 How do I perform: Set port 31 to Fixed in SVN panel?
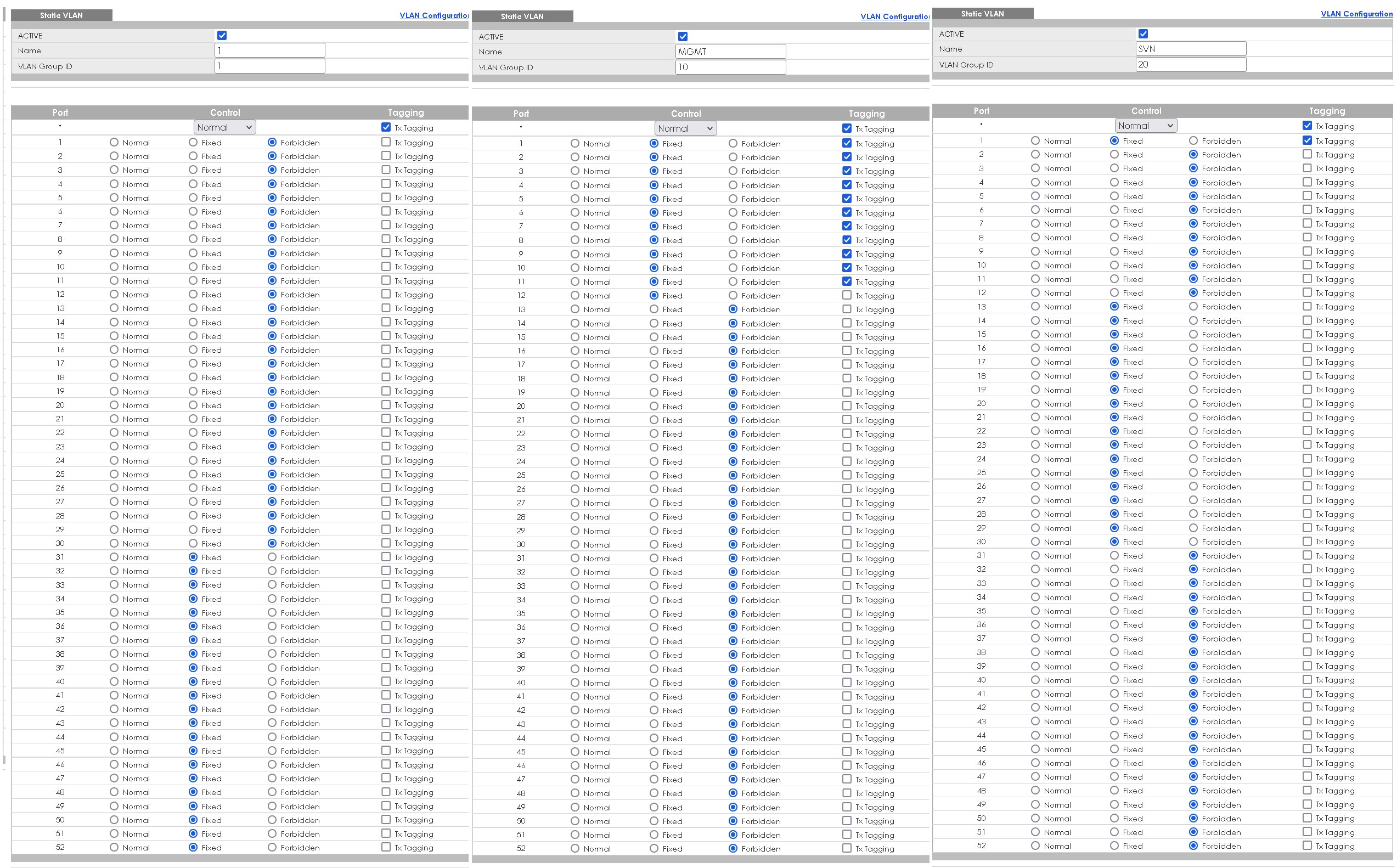click(x=1114, y=555)
